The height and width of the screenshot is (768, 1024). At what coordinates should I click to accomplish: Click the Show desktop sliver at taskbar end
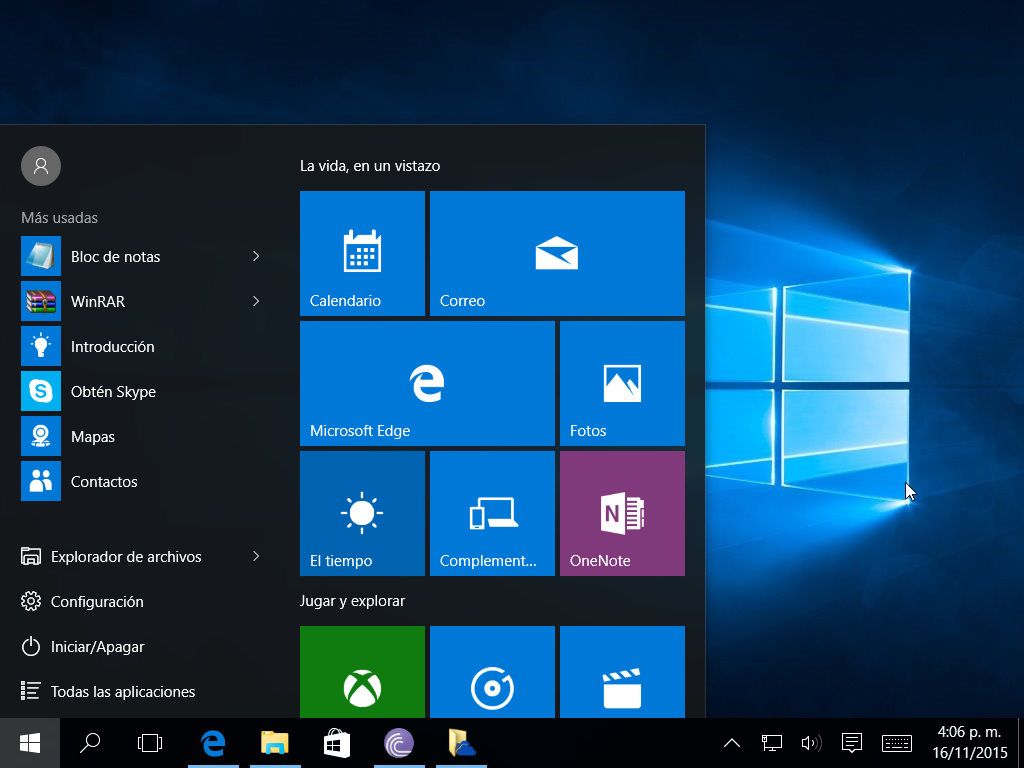[x=1021, y=743]
